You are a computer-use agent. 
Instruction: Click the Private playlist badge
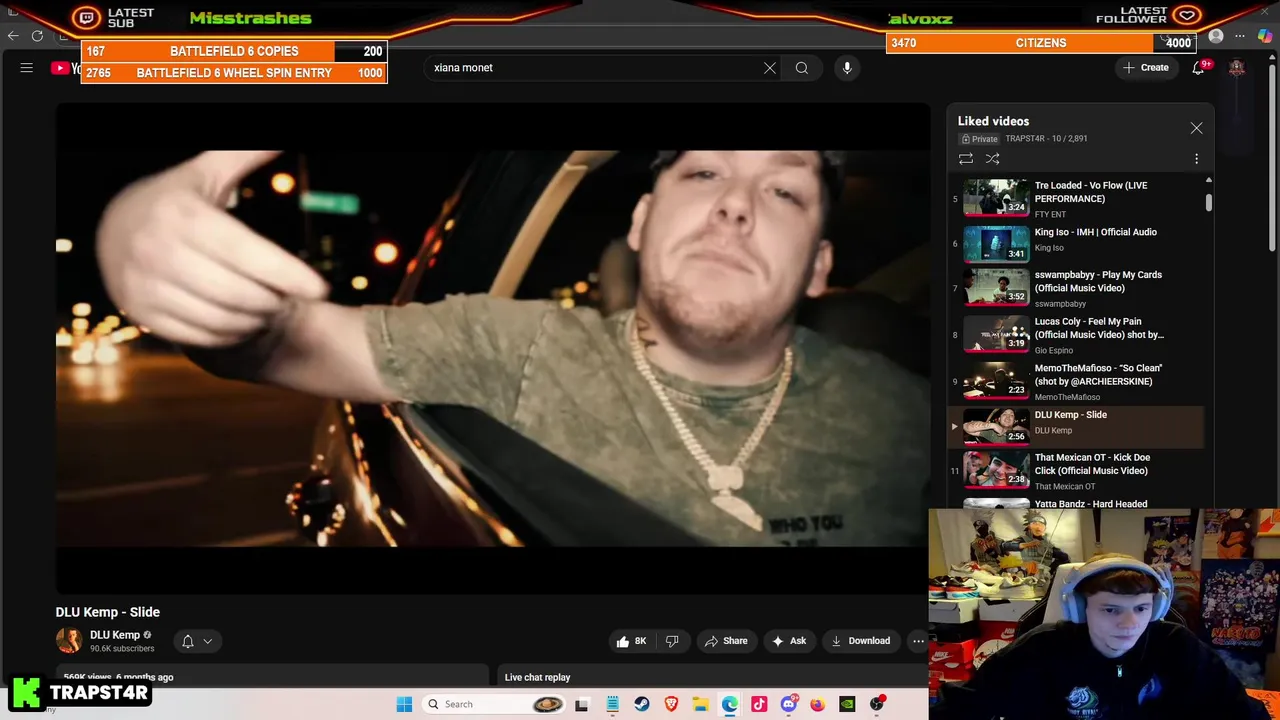tap(980, 139)
